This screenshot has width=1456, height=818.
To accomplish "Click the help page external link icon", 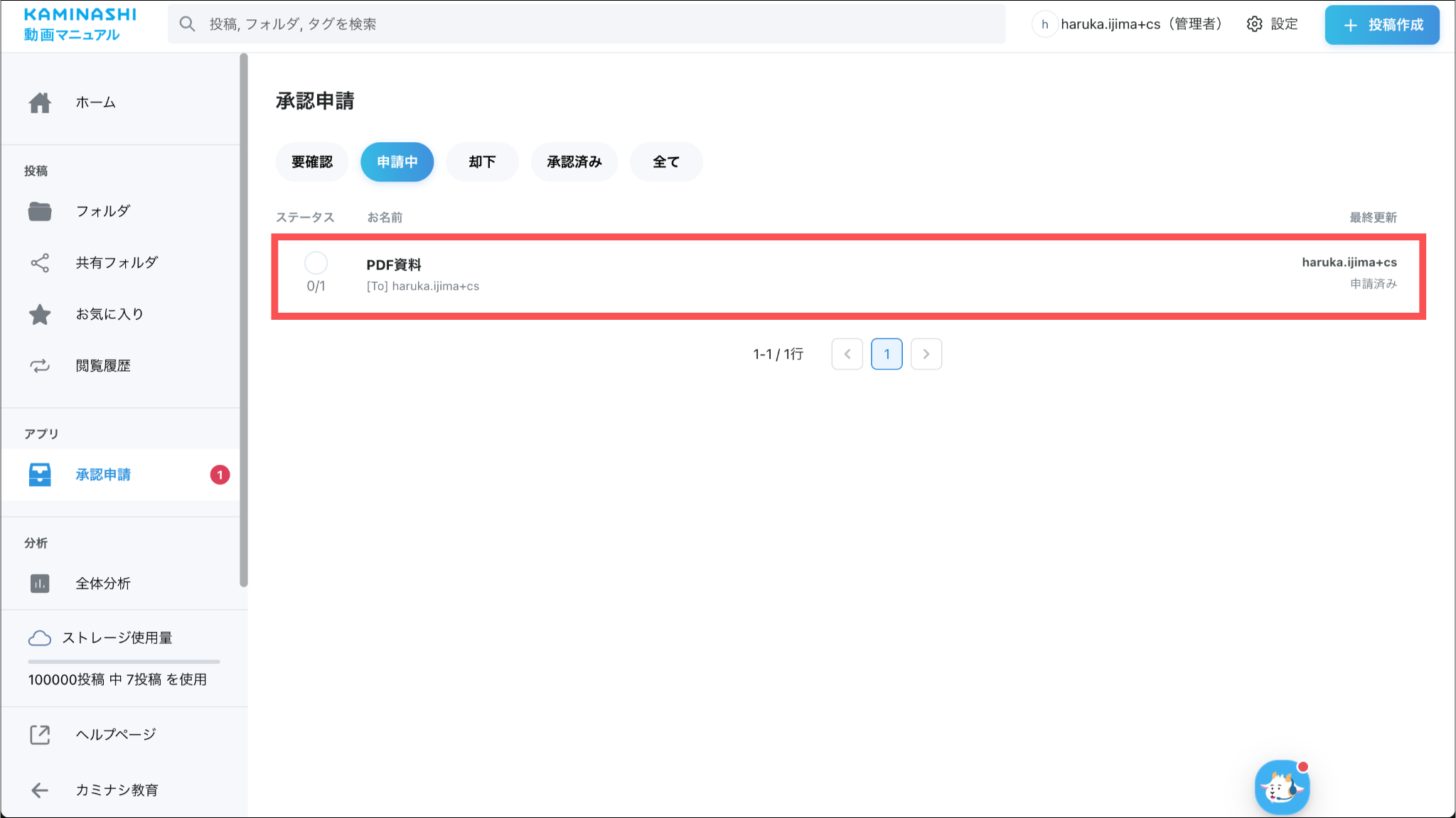I will click(x=40, y=735).
